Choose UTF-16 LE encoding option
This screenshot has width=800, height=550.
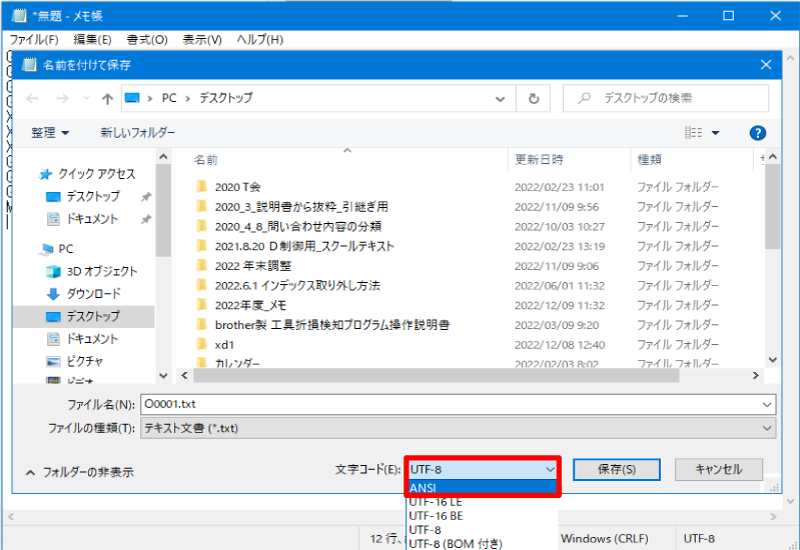(x=435, y=502)
